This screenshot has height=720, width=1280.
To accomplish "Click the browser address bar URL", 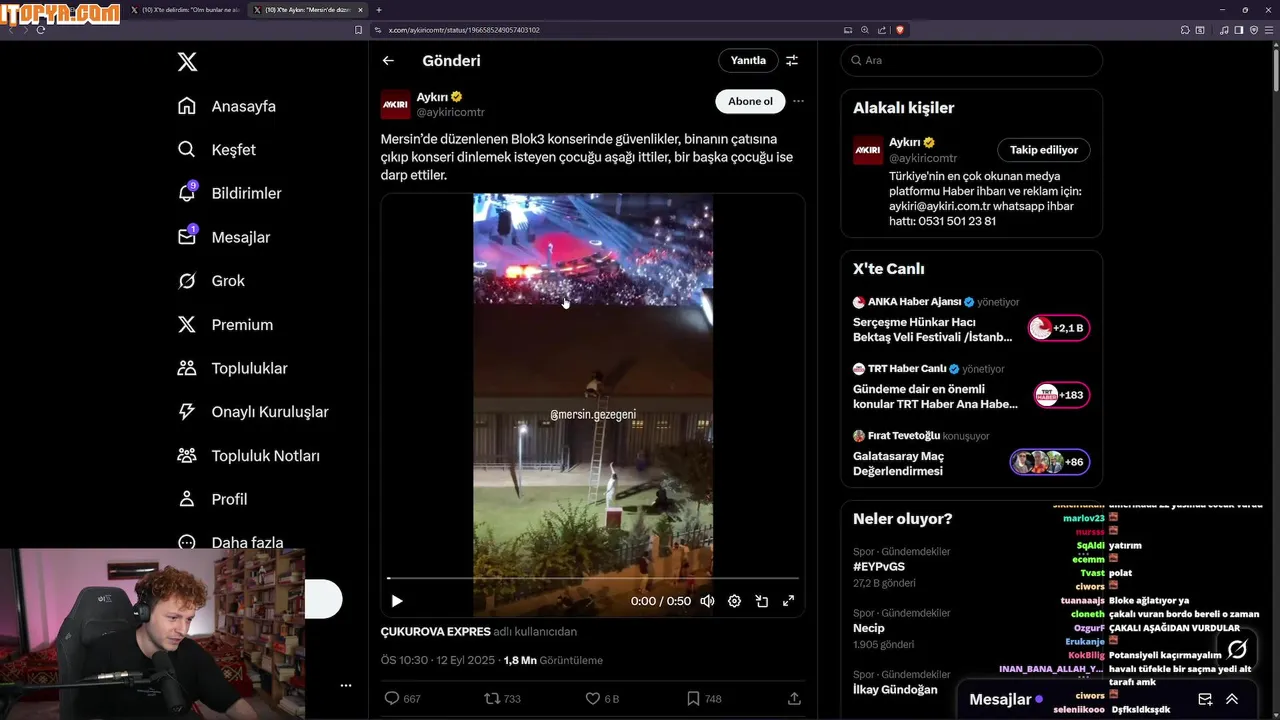I will [464, 30].
